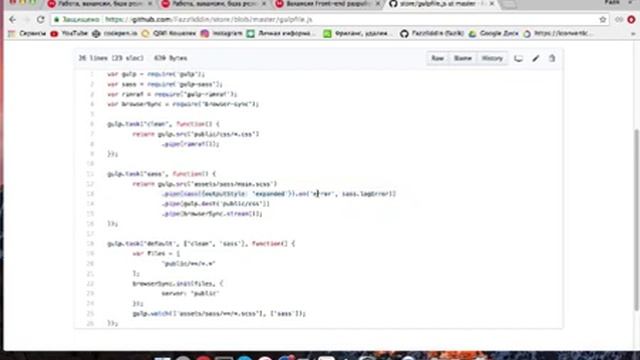Image resolution: width=640 pixels, height=360 pixels.
Task: Click the server: 'public' line
Action: point(191,293)
